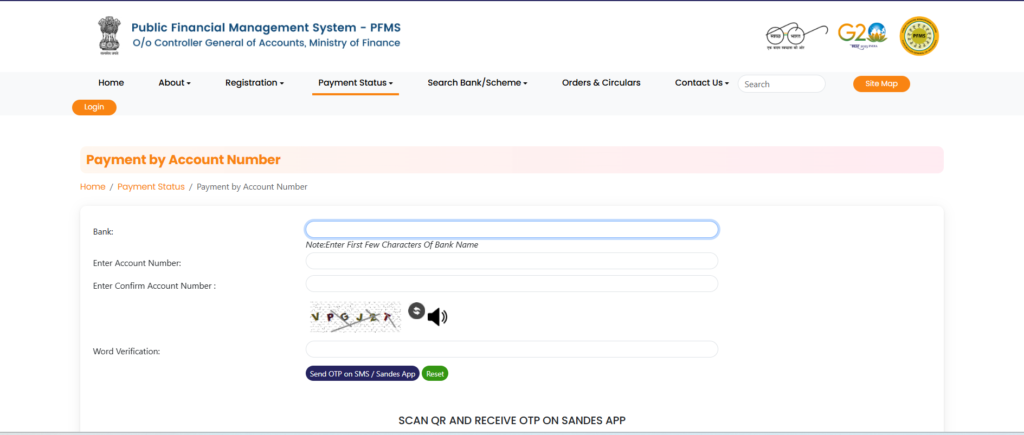
Task: Click note 'Enter First Few Characters Of Bank Name'
Action: 392,245
